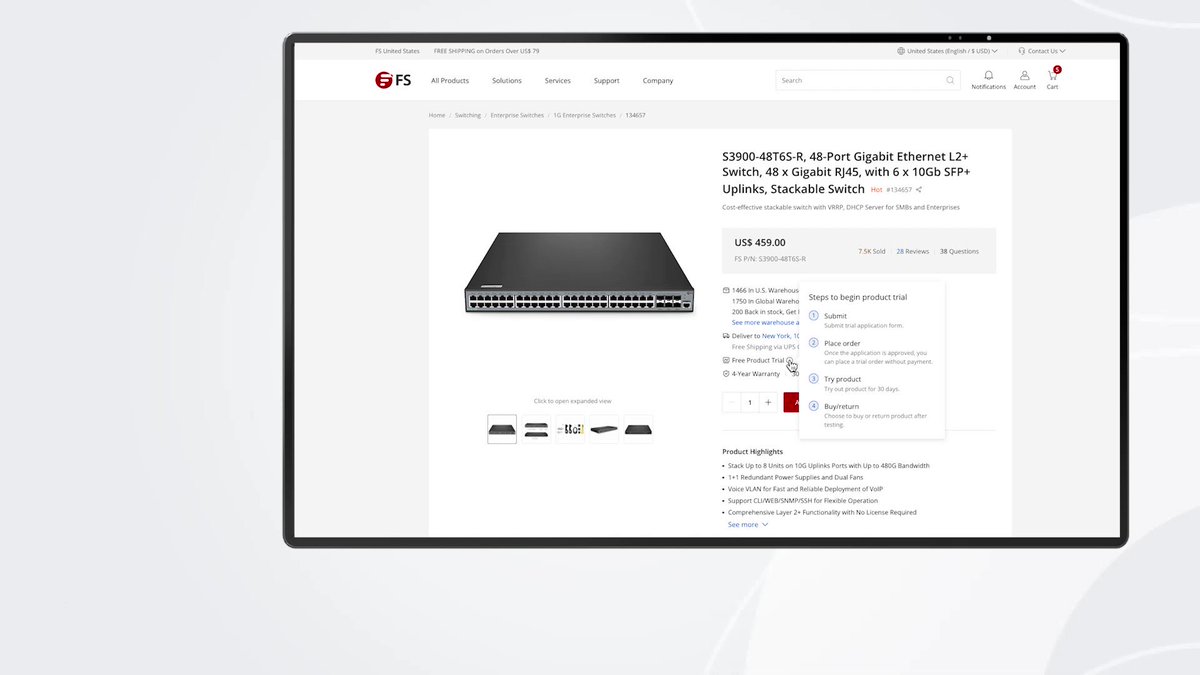The width and height of the screenshot is (1200, 675).
Task: Select the second product thumbnail
Action: click(x=536, y=429)
